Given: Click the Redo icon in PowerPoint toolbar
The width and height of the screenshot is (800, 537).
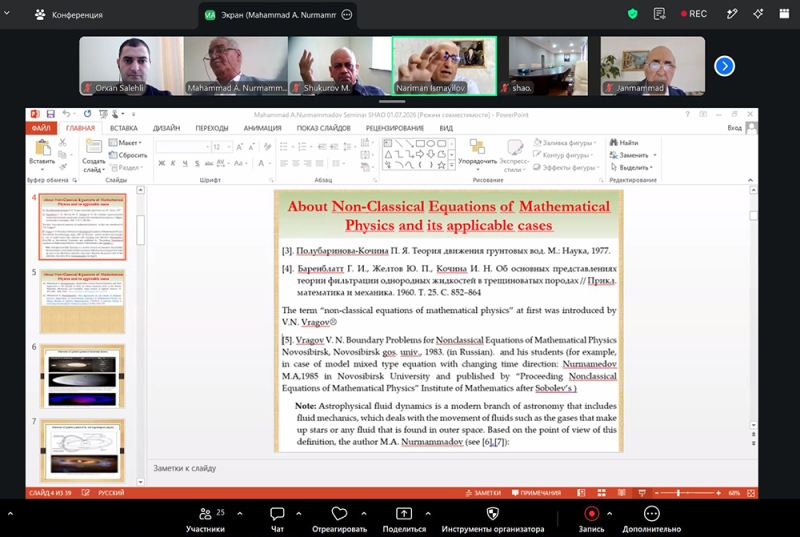Looking at the screenshot, I should (x=87, y=114).
